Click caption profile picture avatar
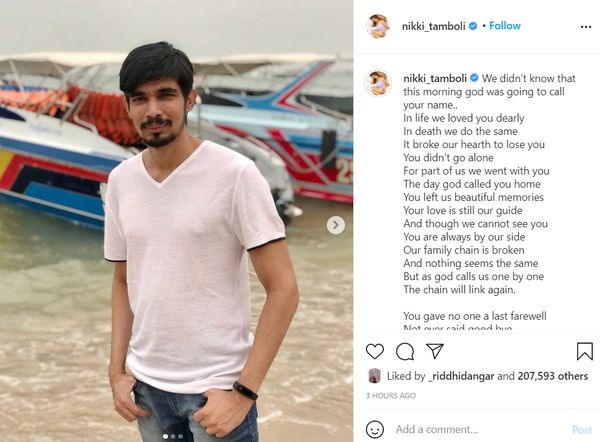The height and width of the screenshot is (442, 600). click(378, 83)
